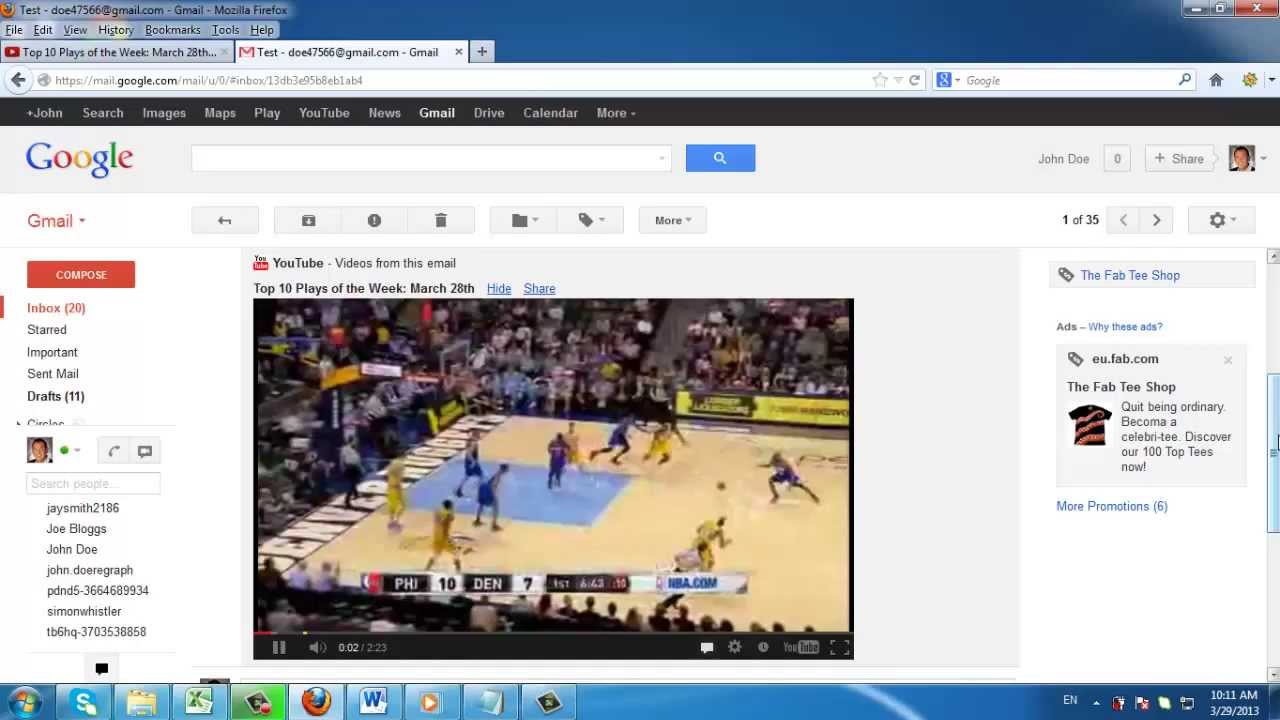This screenshot has height=720, width=1280.
Task: Open video quality settings gear
Action: pyautogui.click(x=735, y=647)
